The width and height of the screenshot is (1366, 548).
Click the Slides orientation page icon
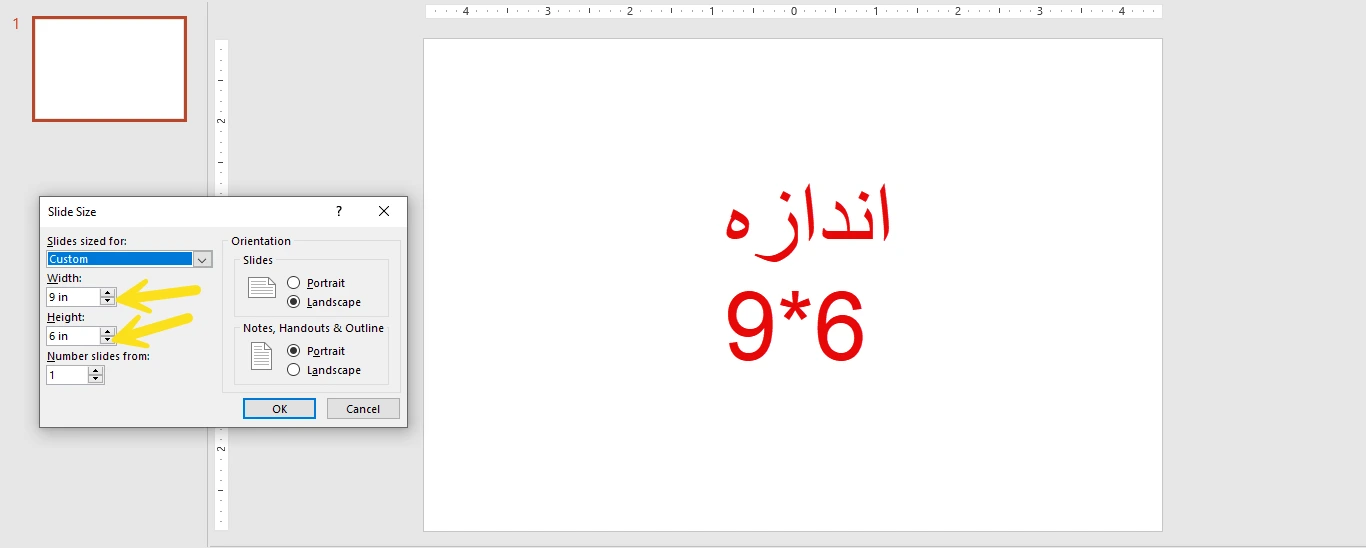click(262, 288)
